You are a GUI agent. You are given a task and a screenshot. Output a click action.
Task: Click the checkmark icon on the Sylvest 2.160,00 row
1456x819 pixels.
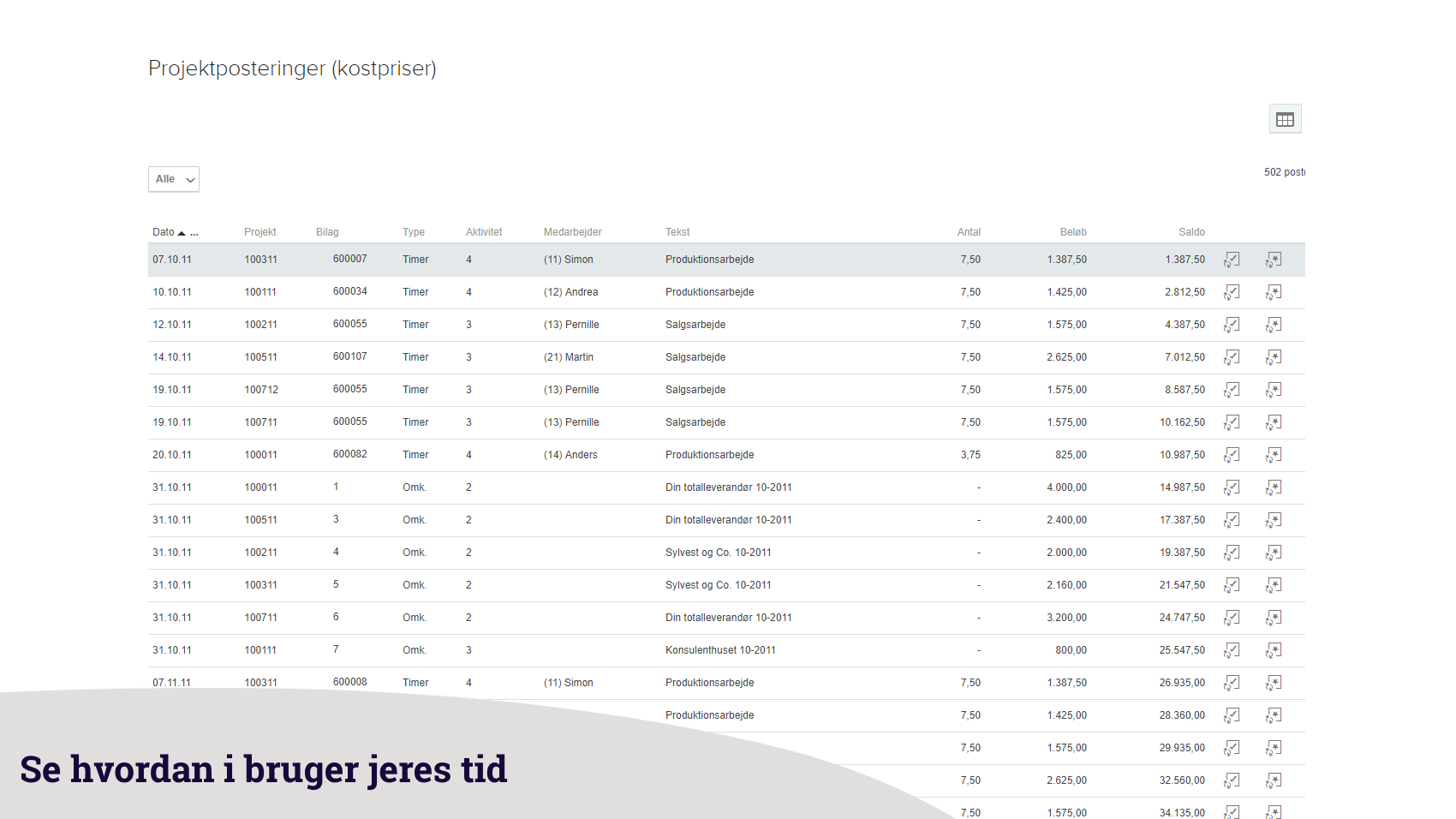click(1232, 585)
